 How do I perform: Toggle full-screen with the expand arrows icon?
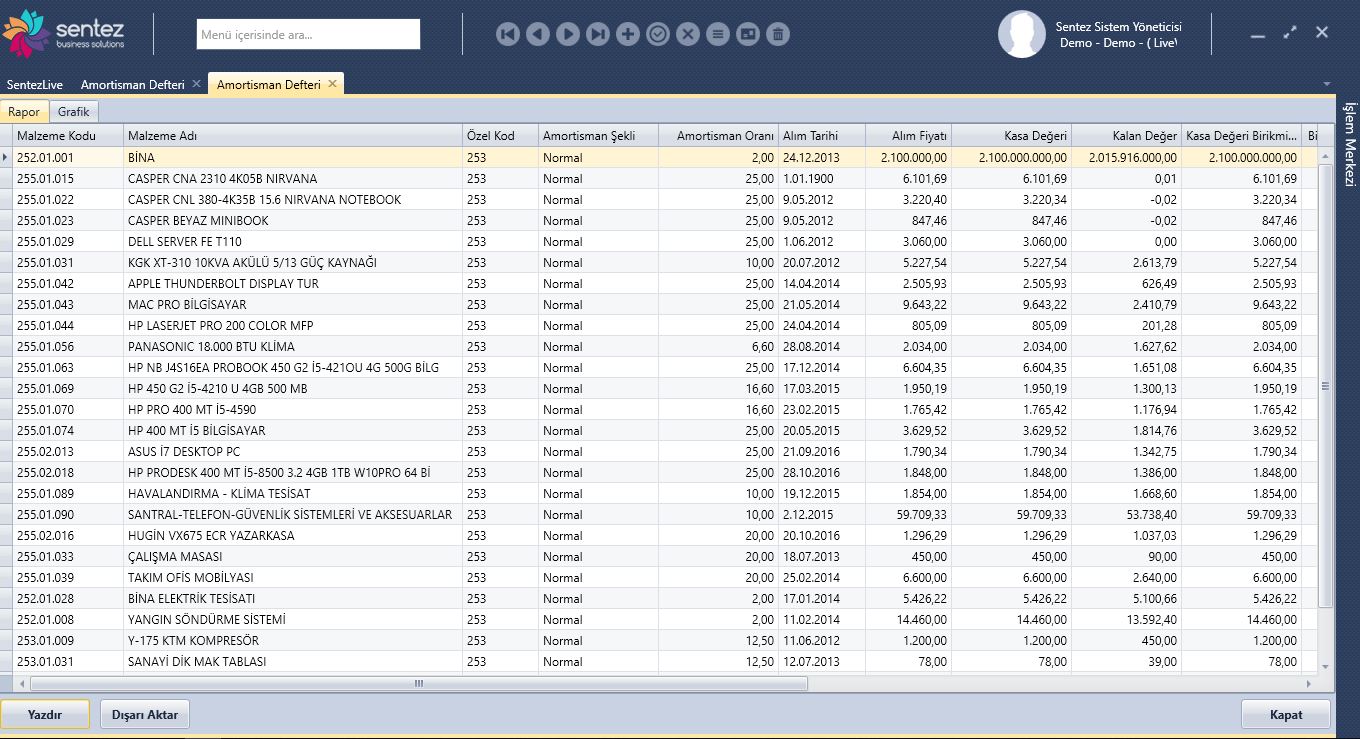(x=1290, y=32)
